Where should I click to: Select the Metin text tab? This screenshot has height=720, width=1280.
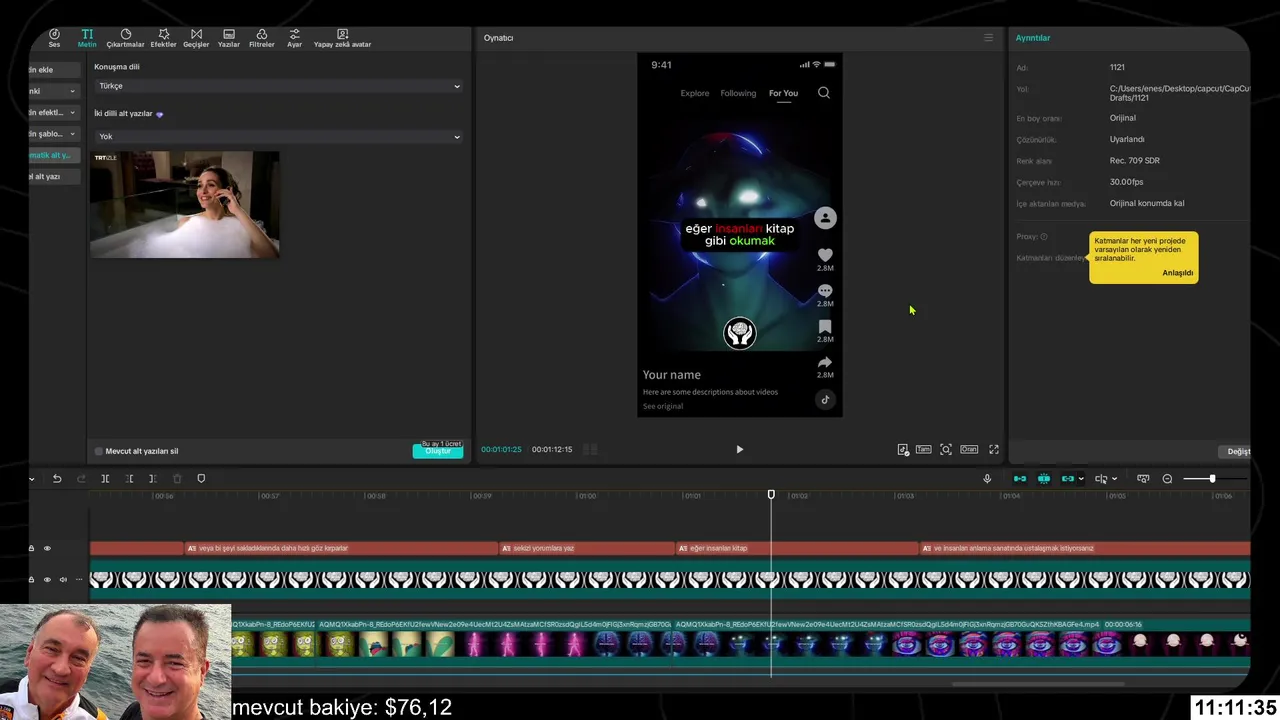click(x=87, y=38)
